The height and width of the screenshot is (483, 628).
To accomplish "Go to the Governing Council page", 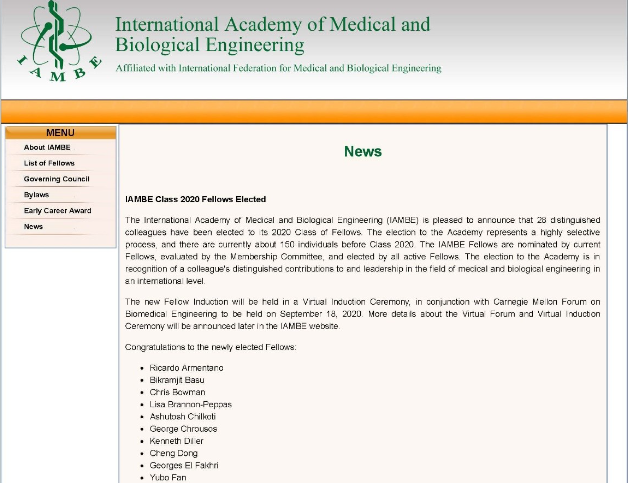I will pos(56,179).
